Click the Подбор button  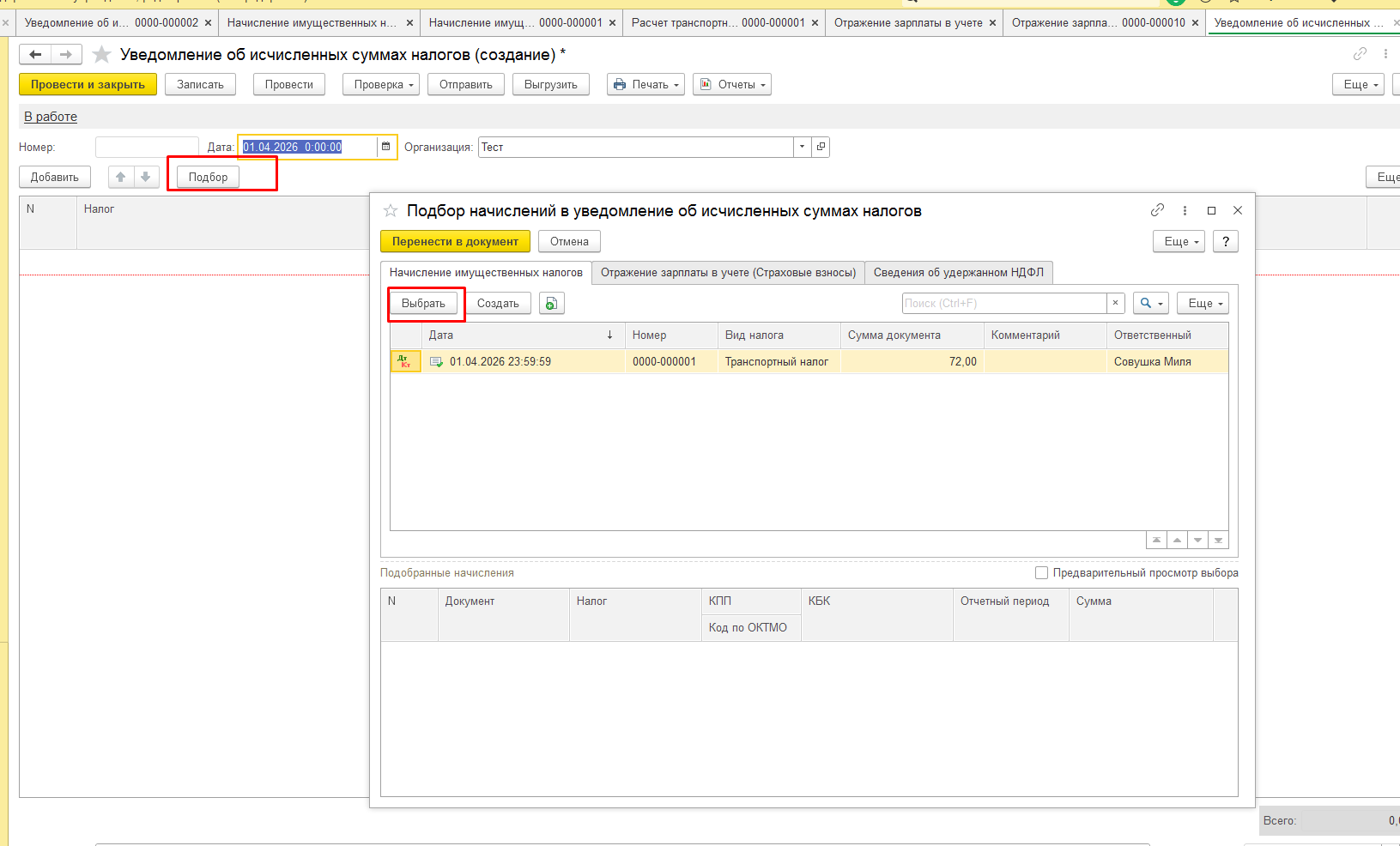pos(209,177)
